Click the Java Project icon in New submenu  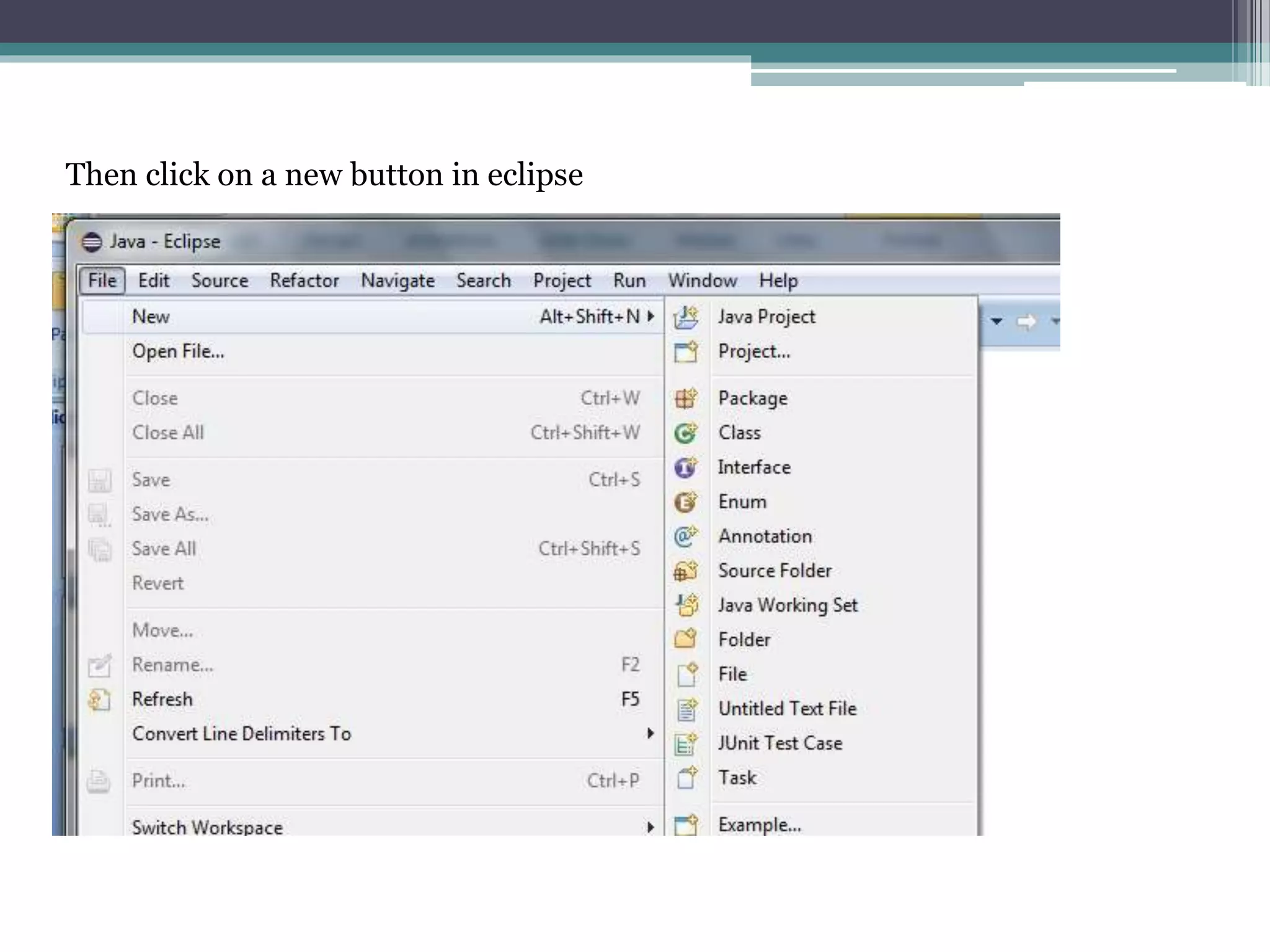pos(686,317)
